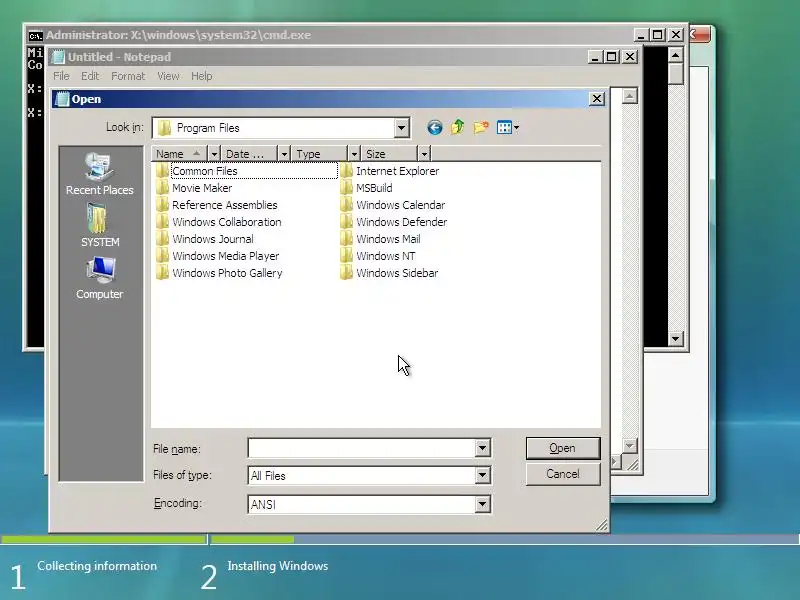This screenshot has height=600, width=800.
Task: Create a new folder icon
Action: pos(481,127)
